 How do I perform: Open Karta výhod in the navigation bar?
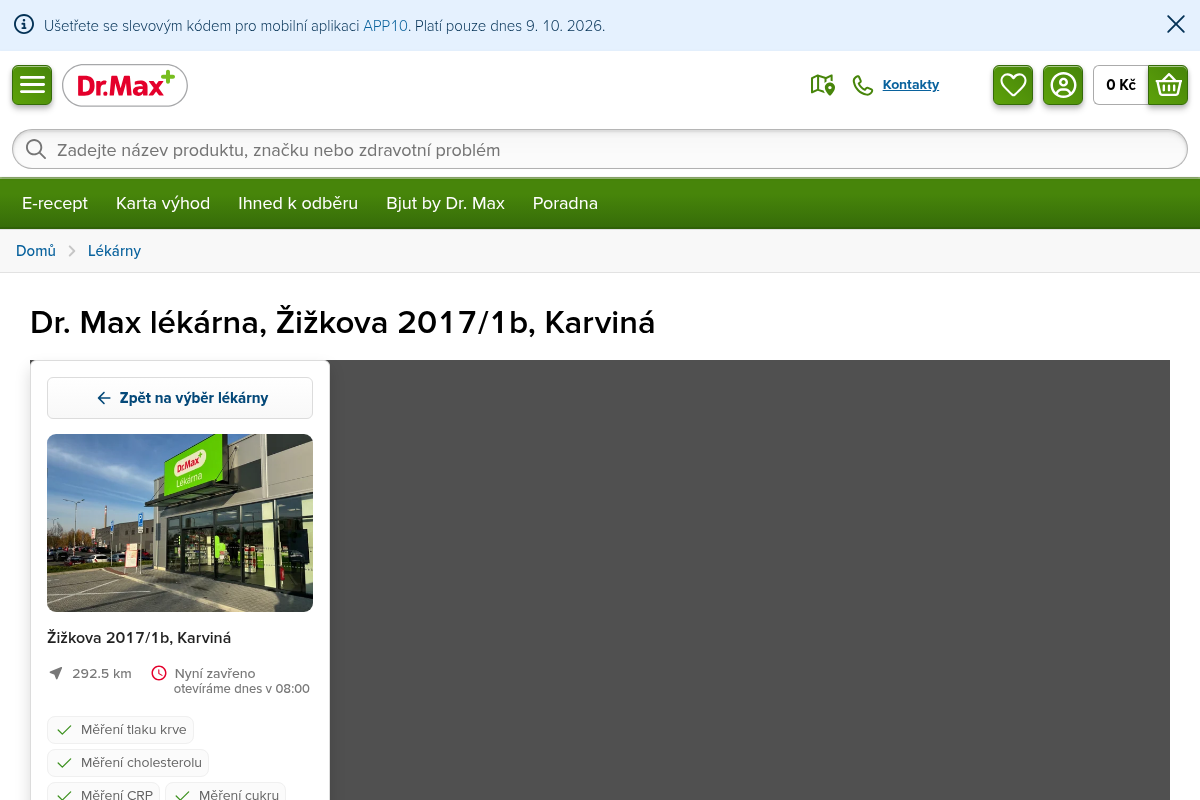[x=163, y=203]
